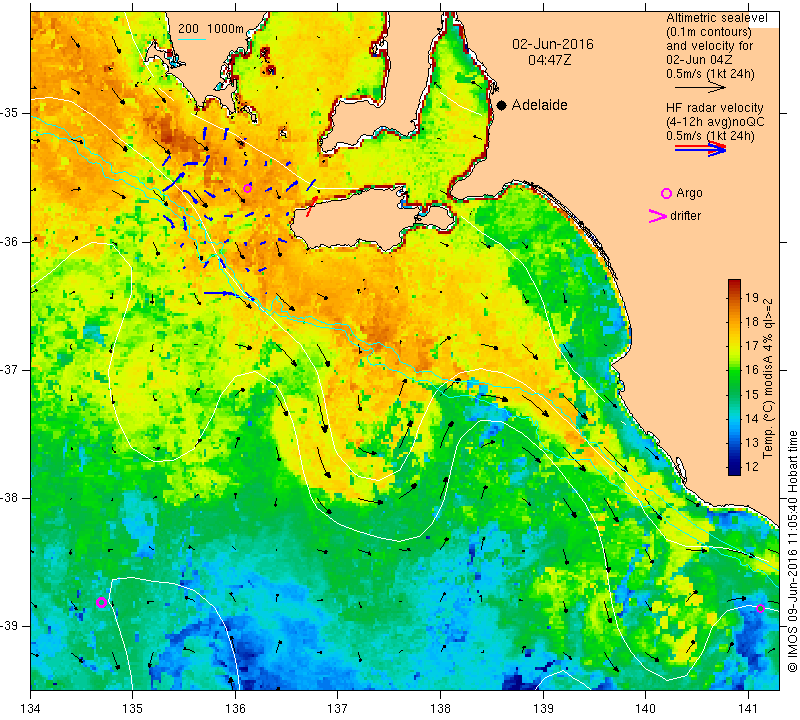Click the '200' depth contour label
This screenshot has height=720, width=800.
(x=188, y=29)
